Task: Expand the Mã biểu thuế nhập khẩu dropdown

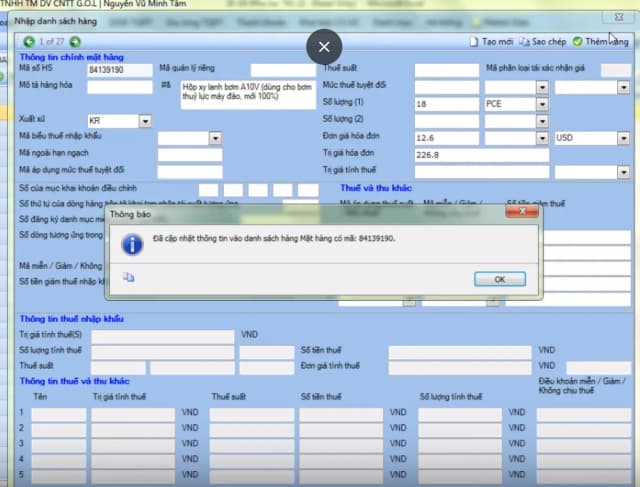Action: 215,138
